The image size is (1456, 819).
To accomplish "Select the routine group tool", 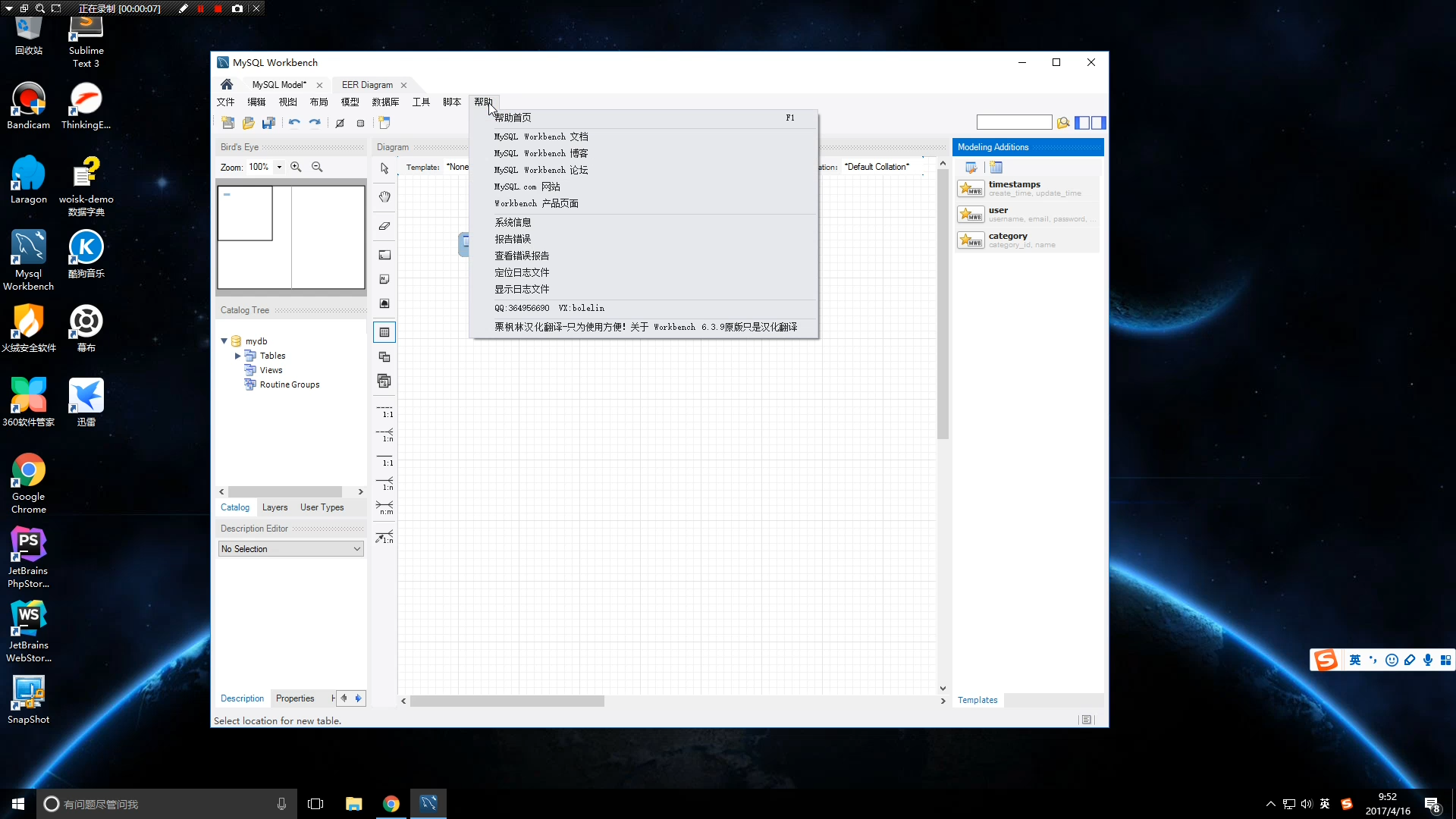I will click(384, 381).
